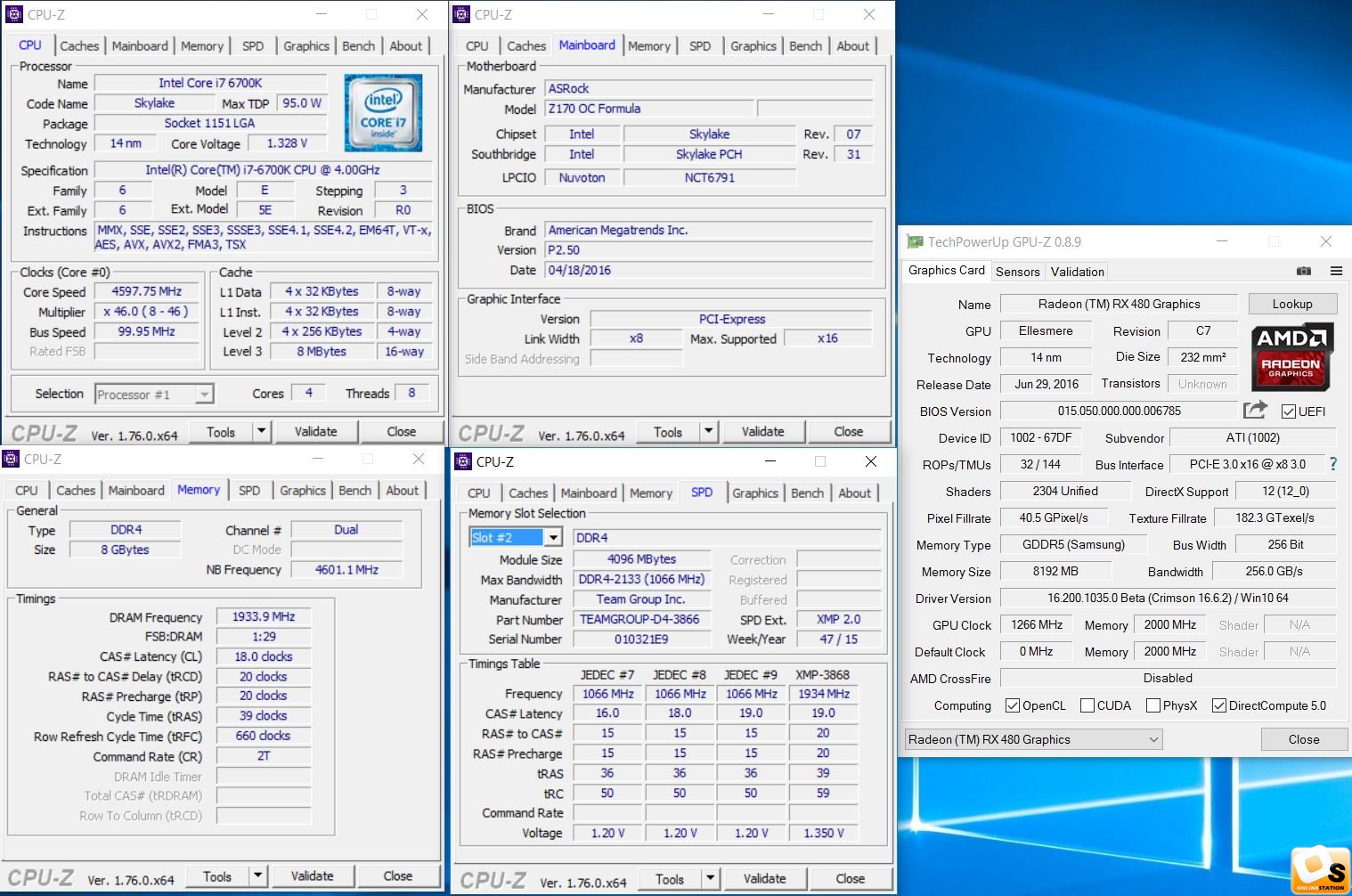Toggle the UEFI checkbox in GPU-Z

1288,411
